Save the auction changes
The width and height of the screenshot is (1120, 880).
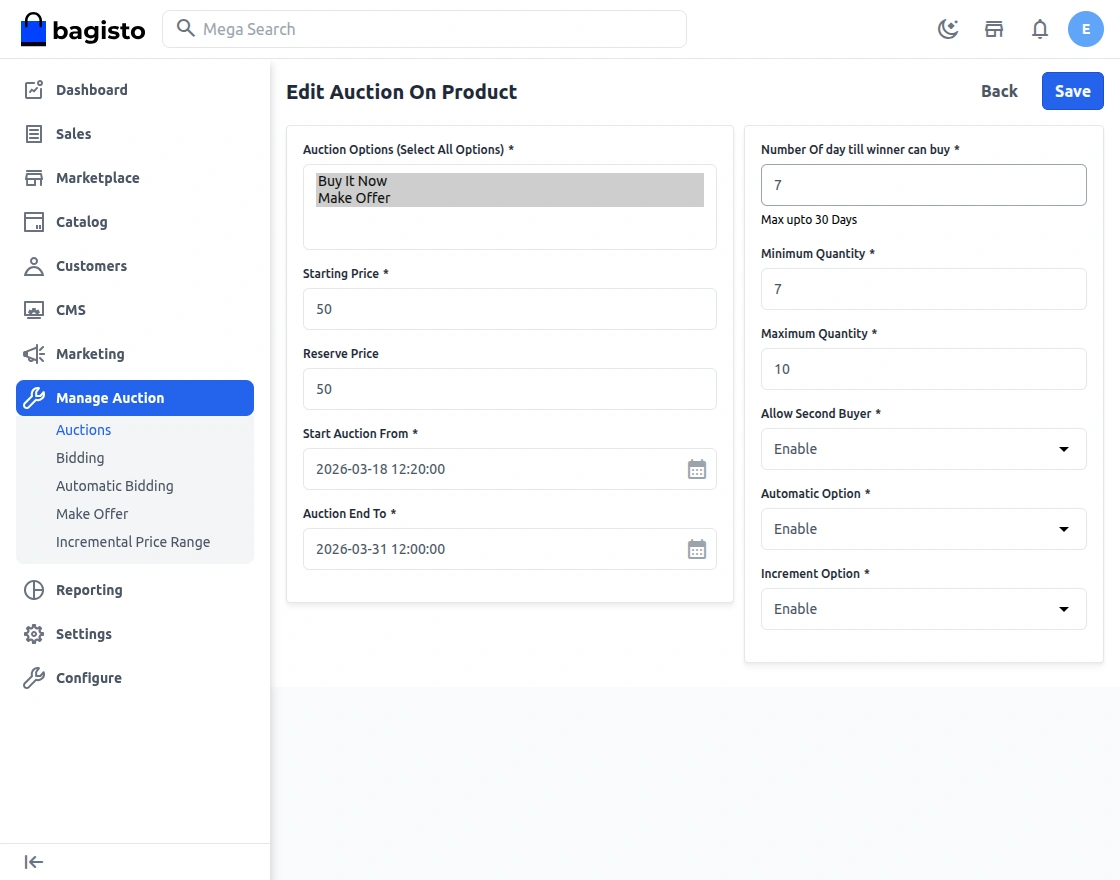tap(1072, 91)
